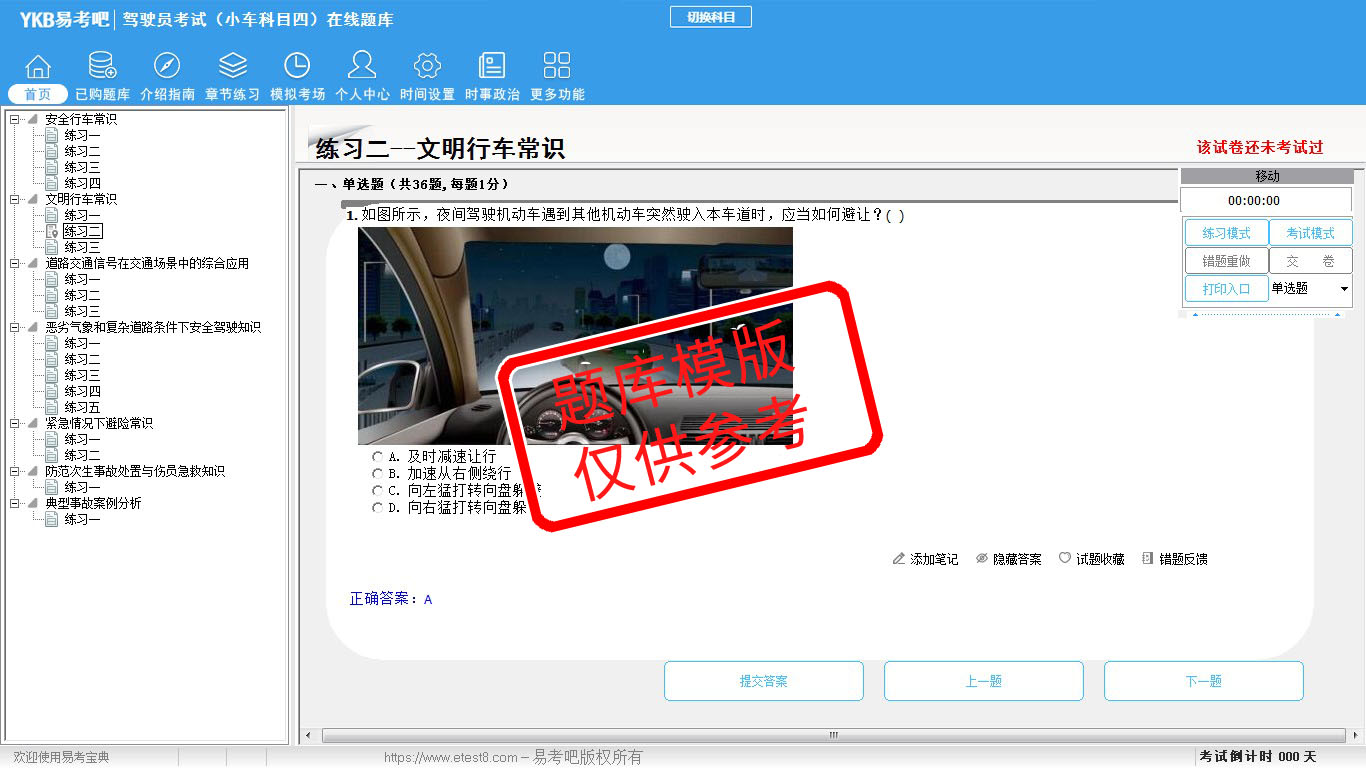1366x768 pixels.
Task: Open the 模拟考场 clock icon
Action: 297,66
